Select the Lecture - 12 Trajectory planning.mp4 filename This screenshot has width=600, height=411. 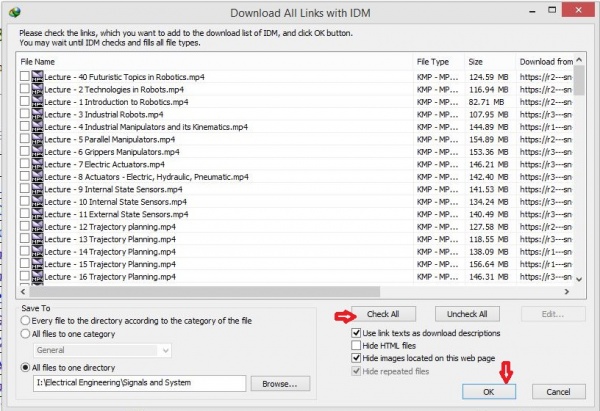point(110,227)
